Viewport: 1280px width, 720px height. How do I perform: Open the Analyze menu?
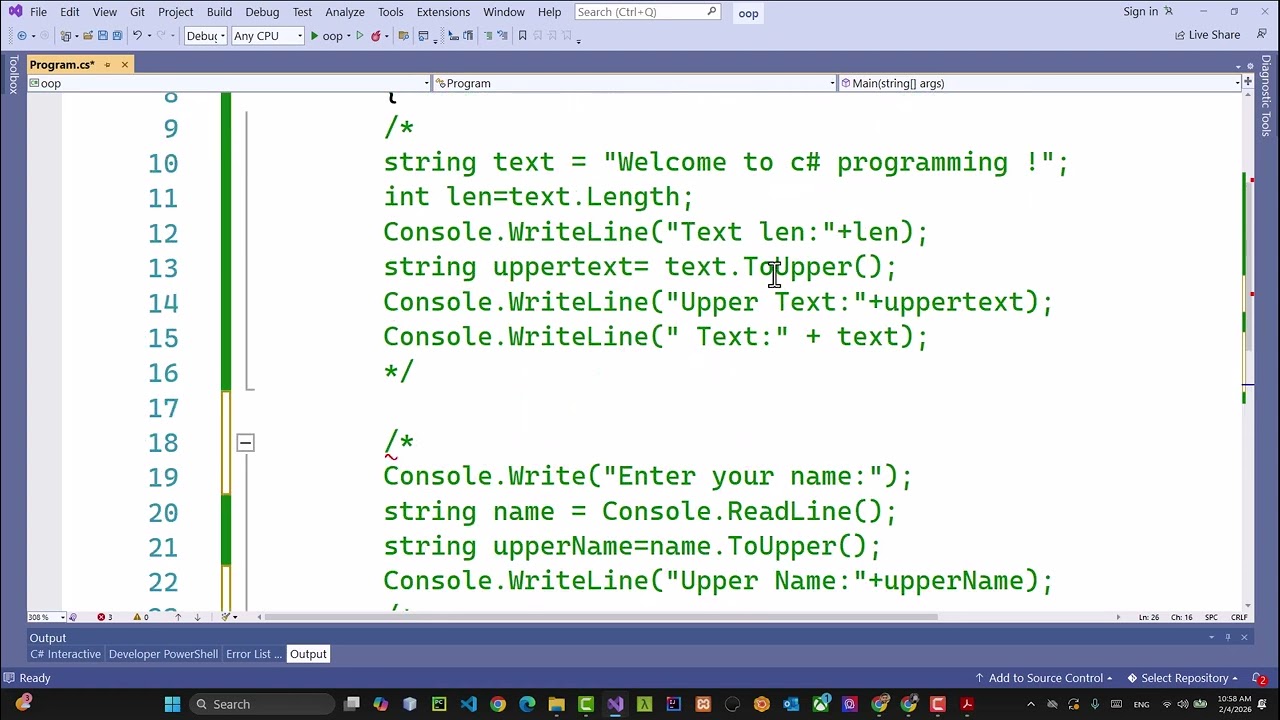(x=344, y=12)
